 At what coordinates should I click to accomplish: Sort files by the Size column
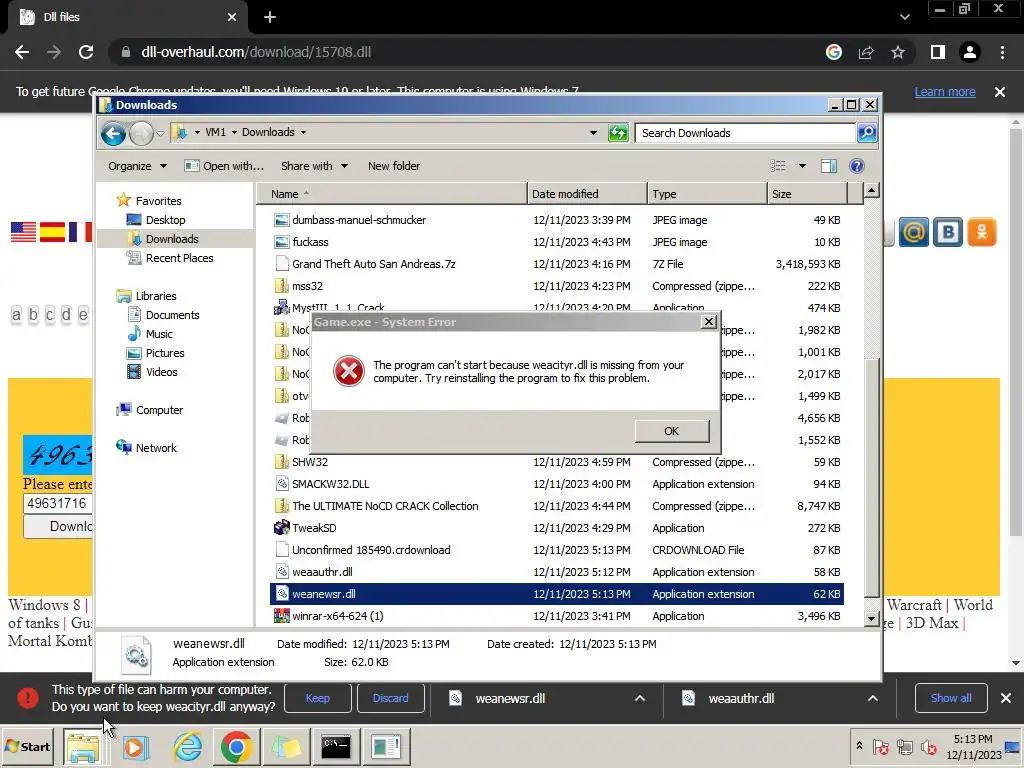(x=807, y=194)
